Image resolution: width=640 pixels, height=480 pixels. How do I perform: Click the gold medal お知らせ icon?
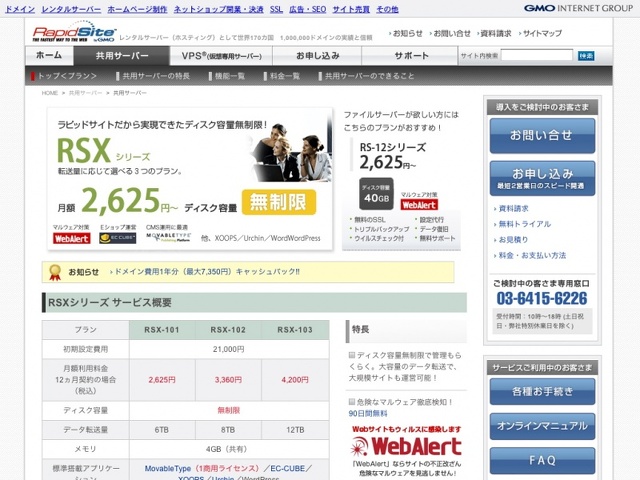tap(57, 271)
